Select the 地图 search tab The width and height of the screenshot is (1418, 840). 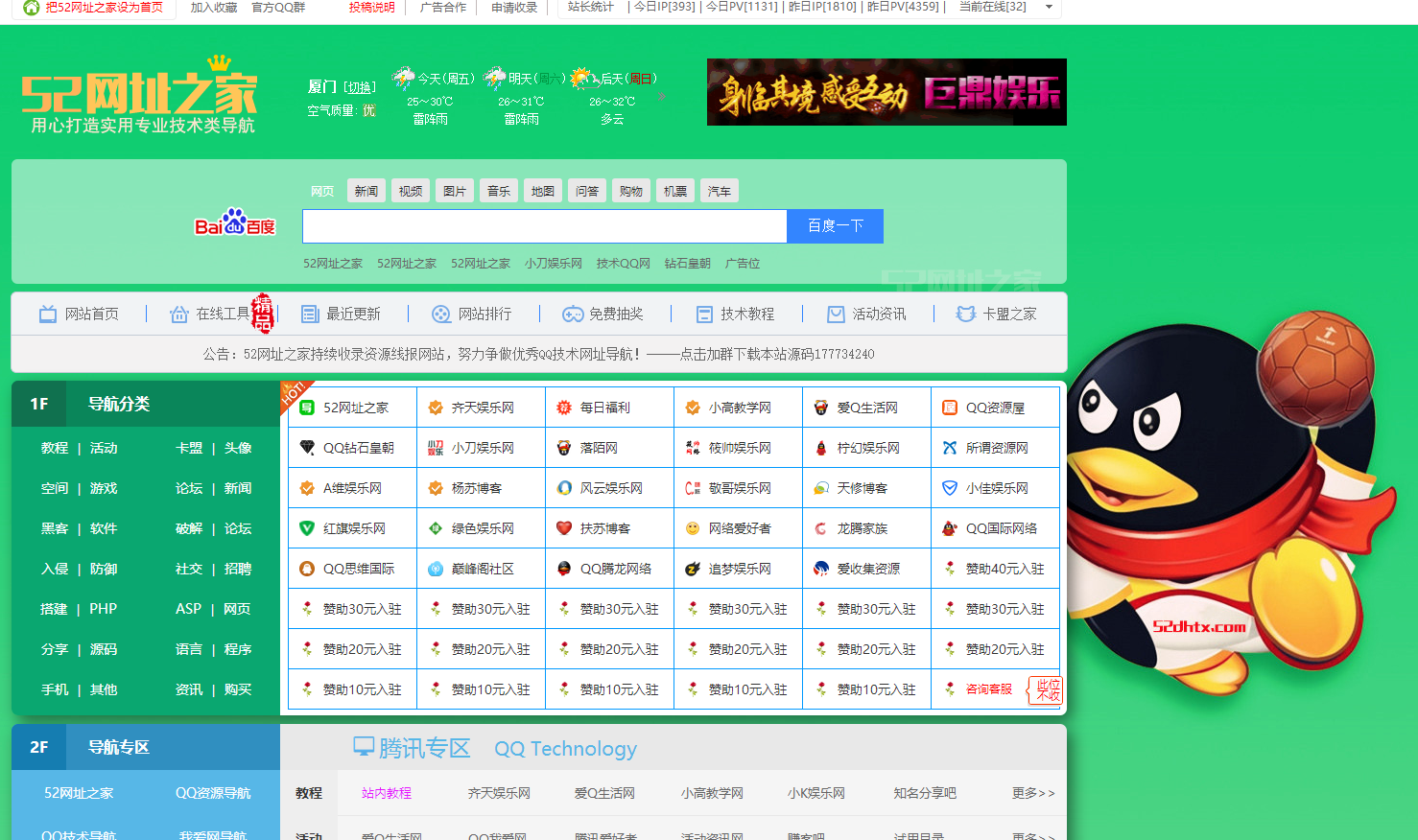[x=543, y=191]
